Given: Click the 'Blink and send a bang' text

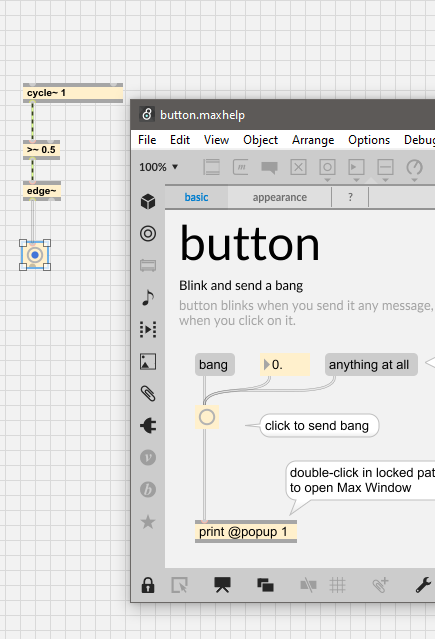Looking at the screenshot, I should (241, 286).
